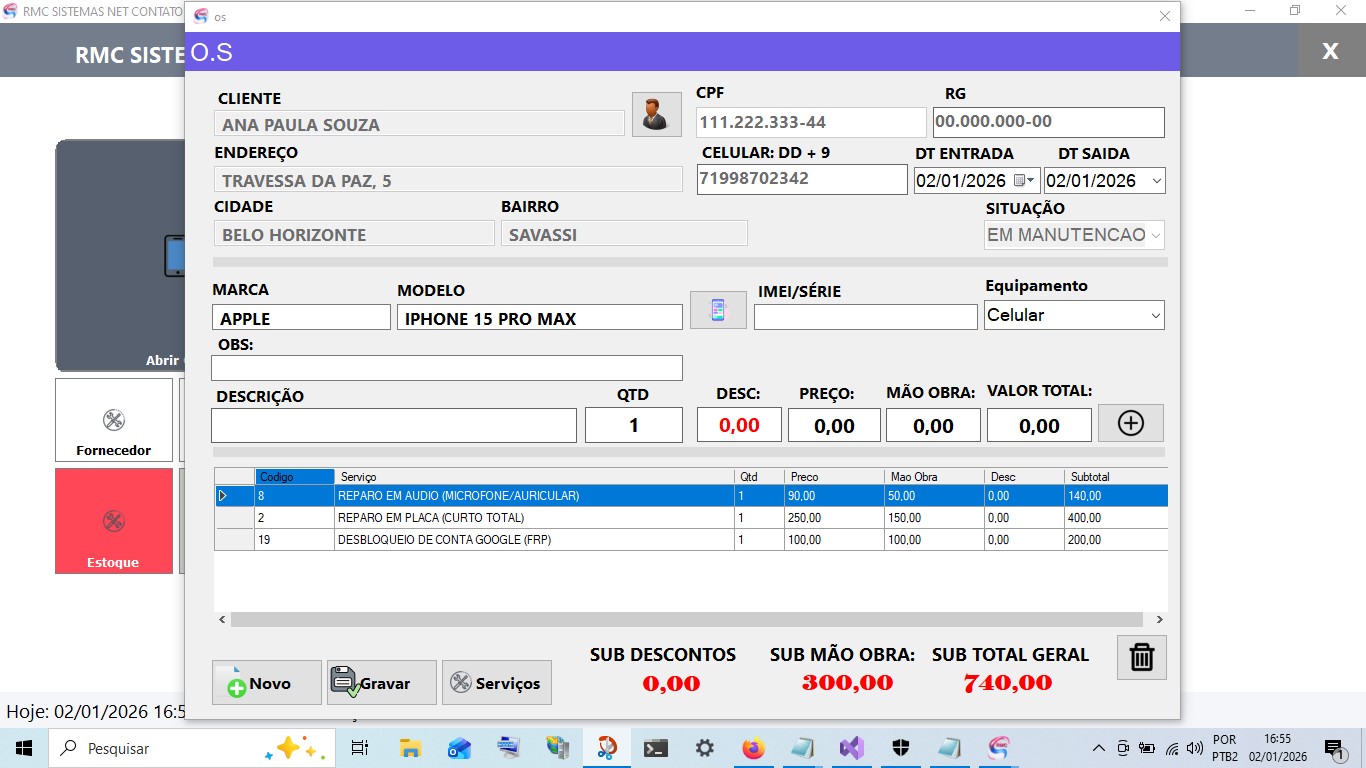Click the Gravar button
1366x768 pixels.
tap(382, 683)
